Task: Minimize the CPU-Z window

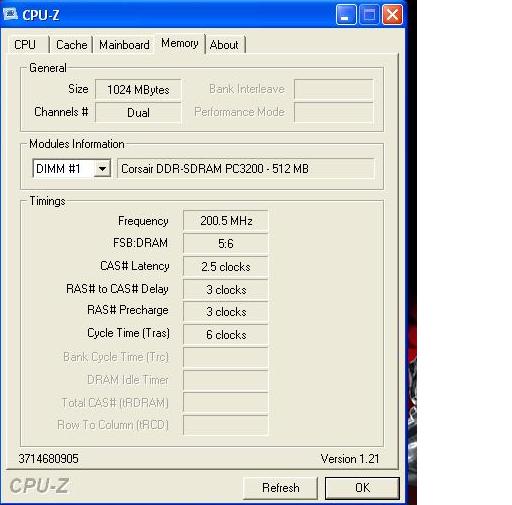Action: [x=346, y=15]
